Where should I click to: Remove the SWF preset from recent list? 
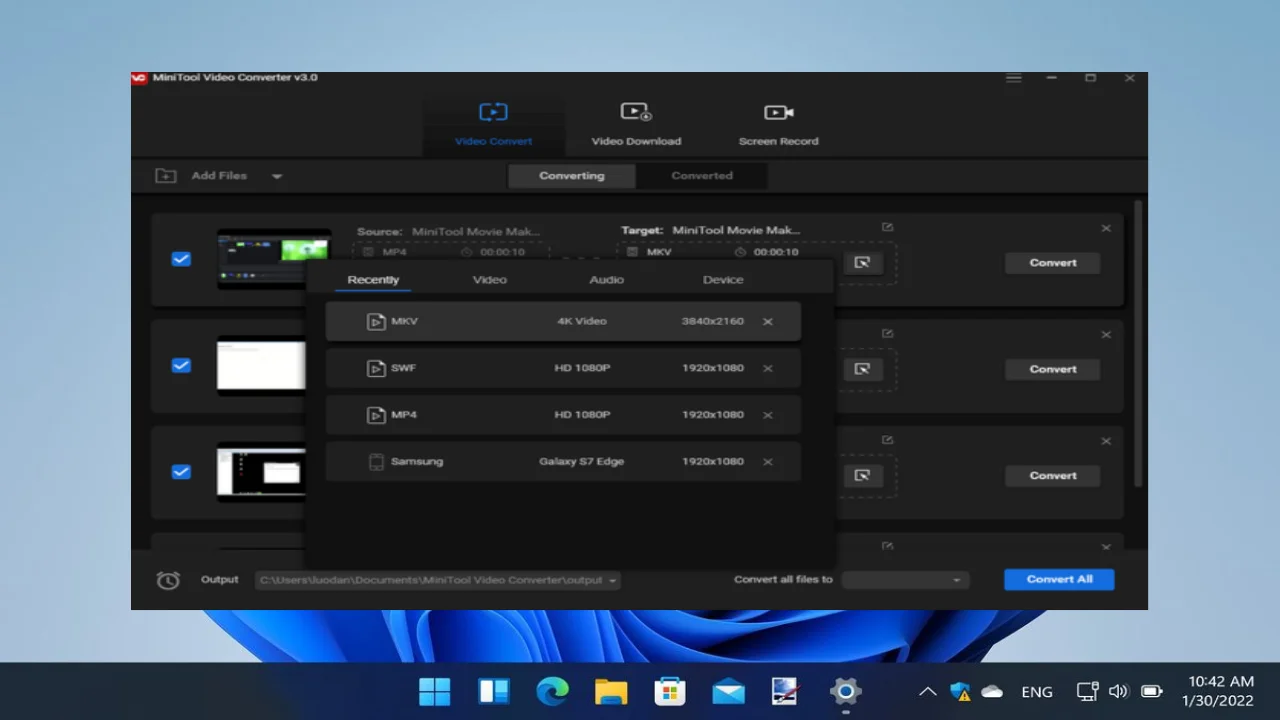point(768,368)
